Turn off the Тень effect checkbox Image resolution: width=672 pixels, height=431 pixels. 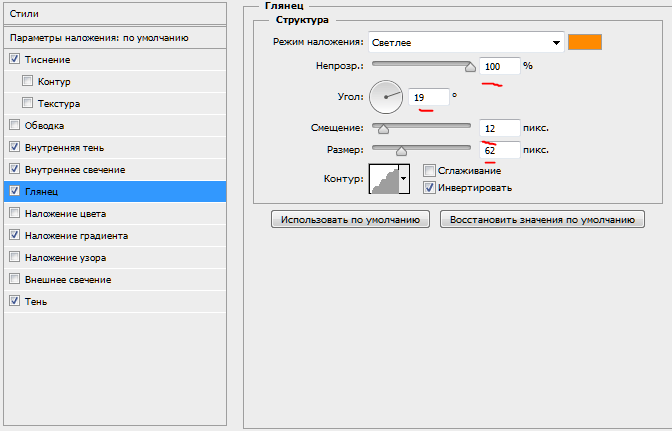(14, 301)
